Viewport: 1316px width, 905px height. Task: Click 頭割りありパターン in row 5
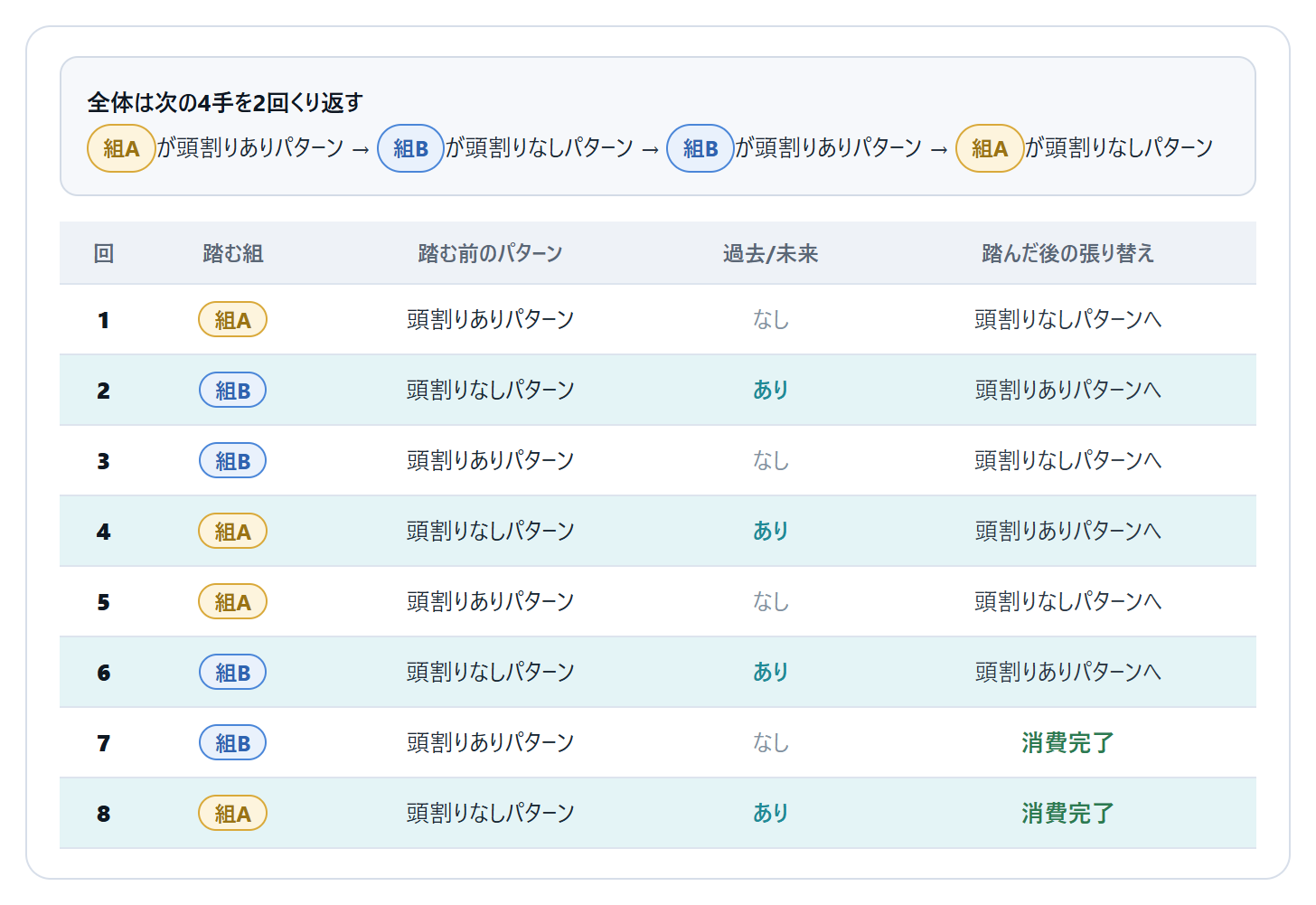point(490,601)
